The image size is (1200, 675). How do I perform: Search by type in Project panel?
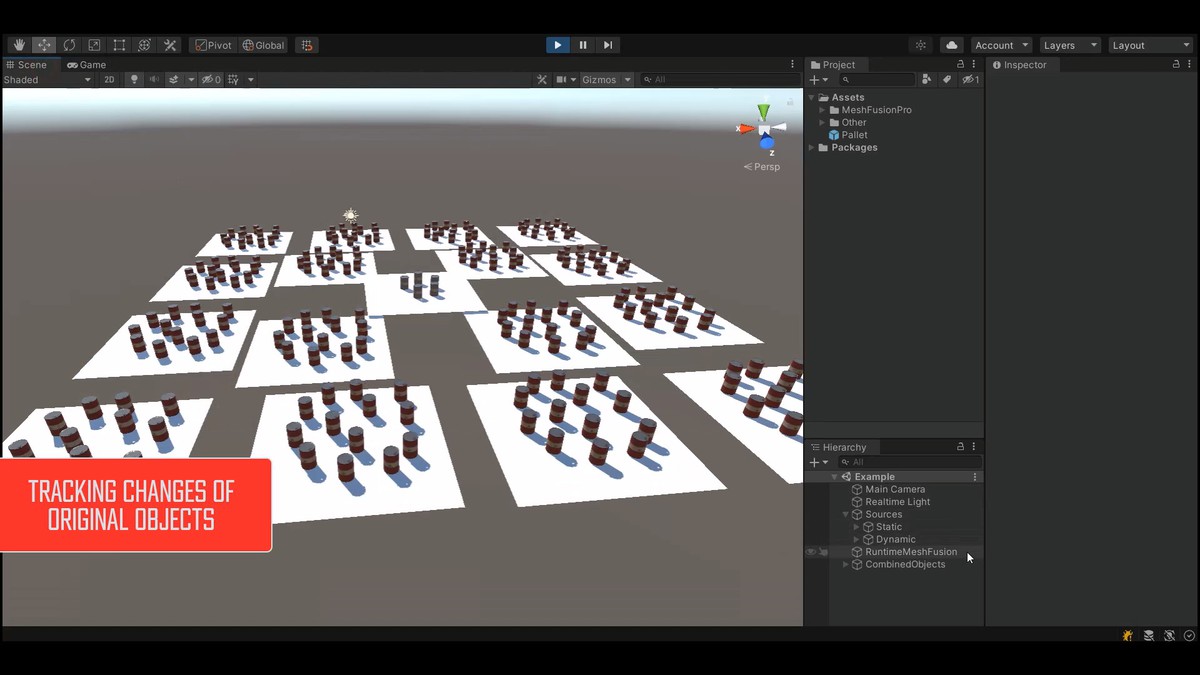[x=927, y=79]
